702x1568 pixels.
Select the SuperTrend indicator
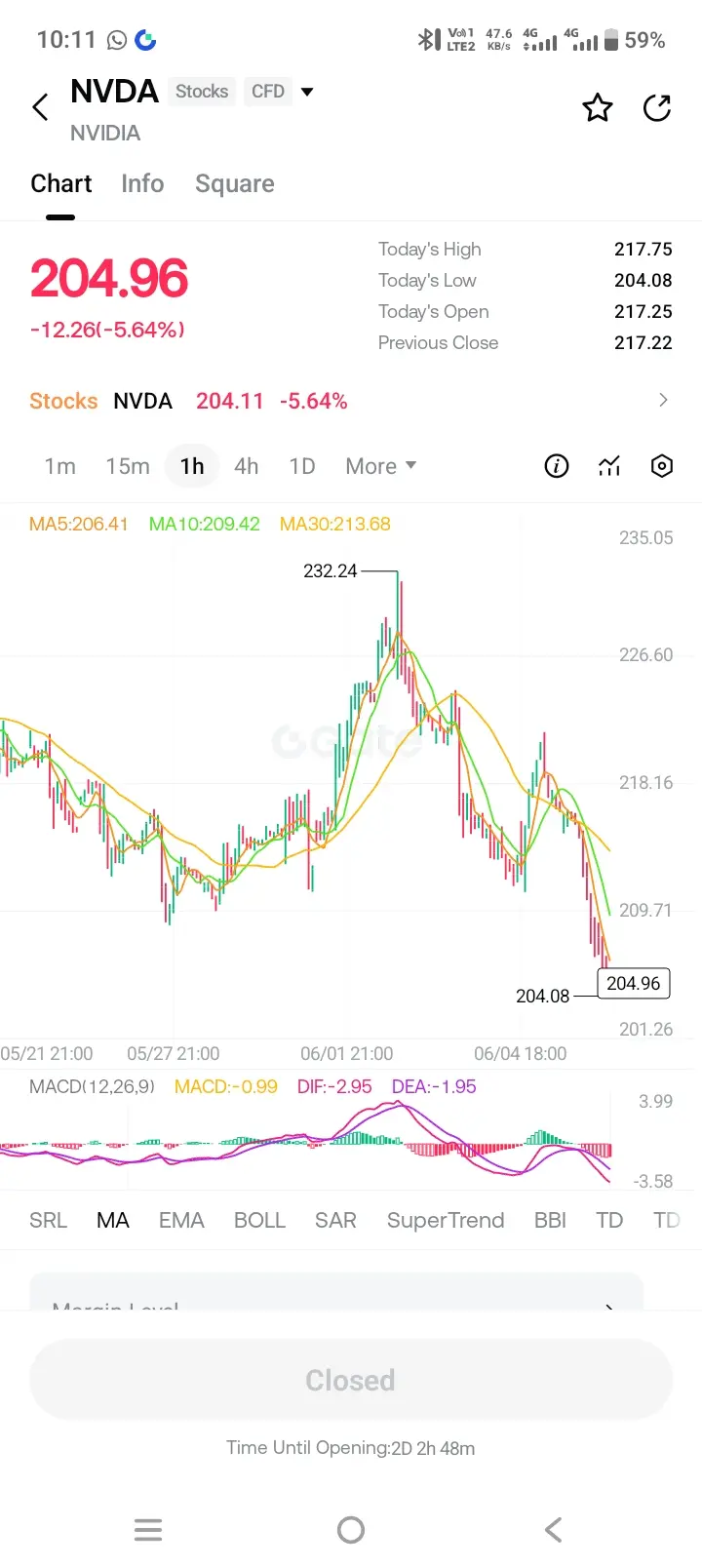click(446, 1220)
